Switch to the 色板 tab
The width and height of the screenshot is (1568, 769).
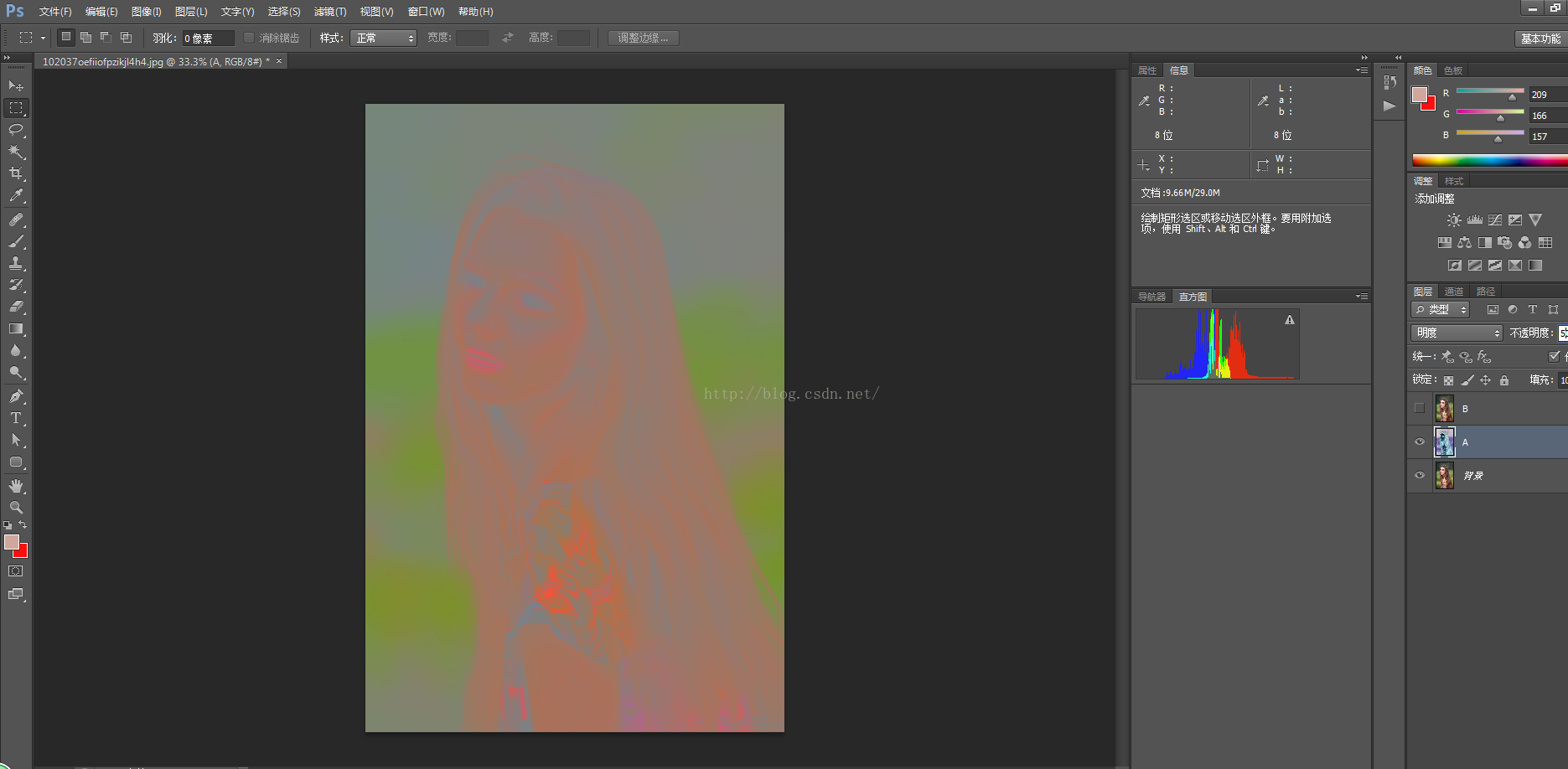click(1453, 70)
